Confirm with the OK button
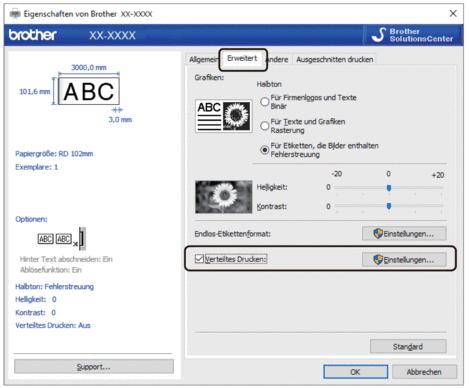This screenshot has height=388, width=469. click(x=355, y=372)
